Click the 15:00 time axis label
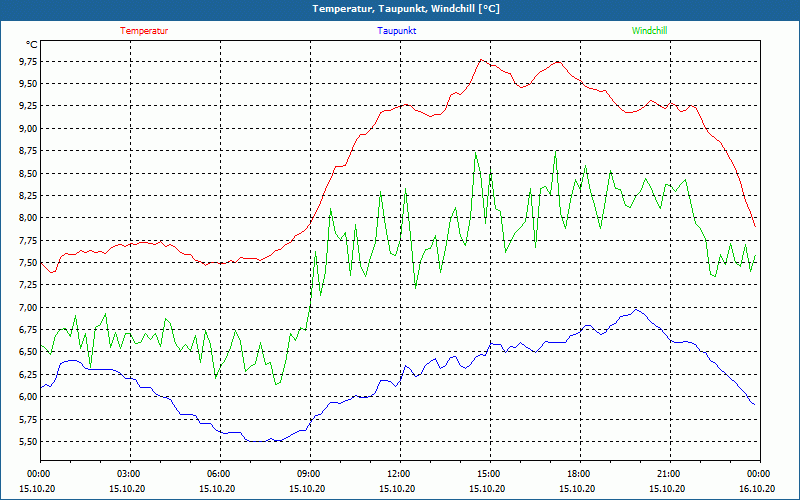This screenshot has height=500, width=800. (490, 473)
